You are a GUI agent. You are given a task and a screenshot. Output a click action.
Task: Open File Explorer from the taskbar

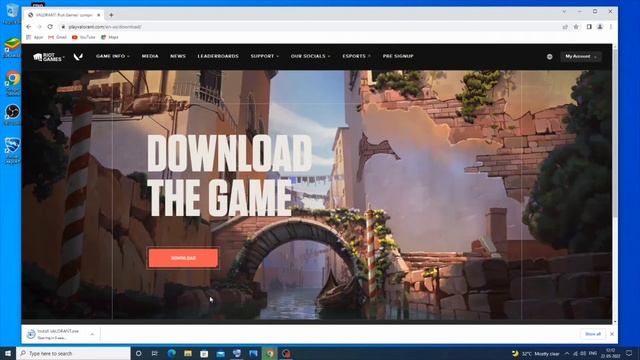pyautogui.click(x=188, y=353)
